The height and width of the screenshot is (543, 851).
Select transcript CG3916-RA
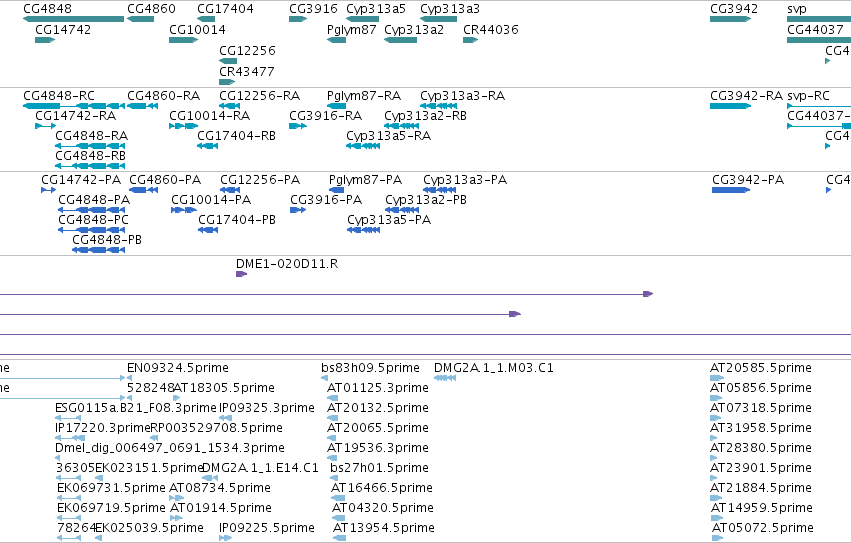tap(326, 116)
